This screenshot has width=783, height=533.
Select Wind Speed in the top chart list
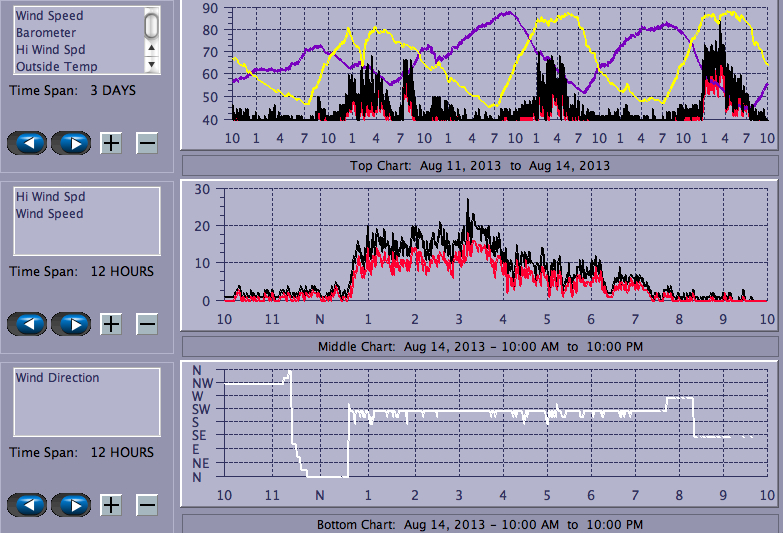(49, 16)
